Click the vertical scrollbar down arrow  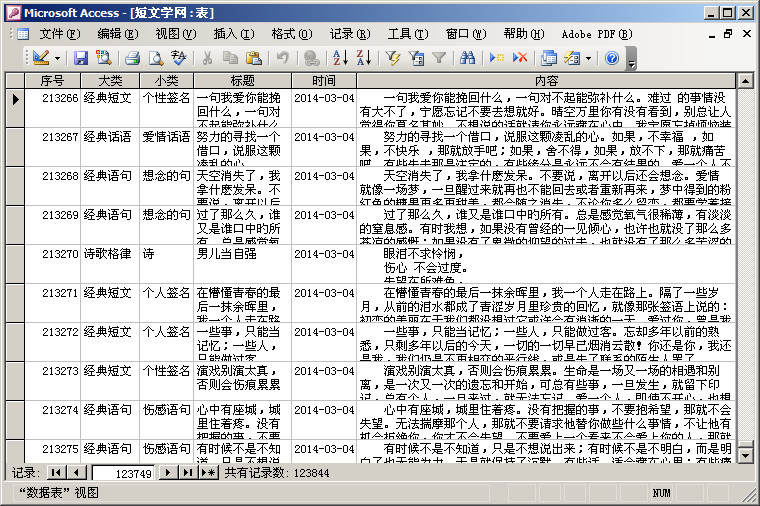pos(744,455)
